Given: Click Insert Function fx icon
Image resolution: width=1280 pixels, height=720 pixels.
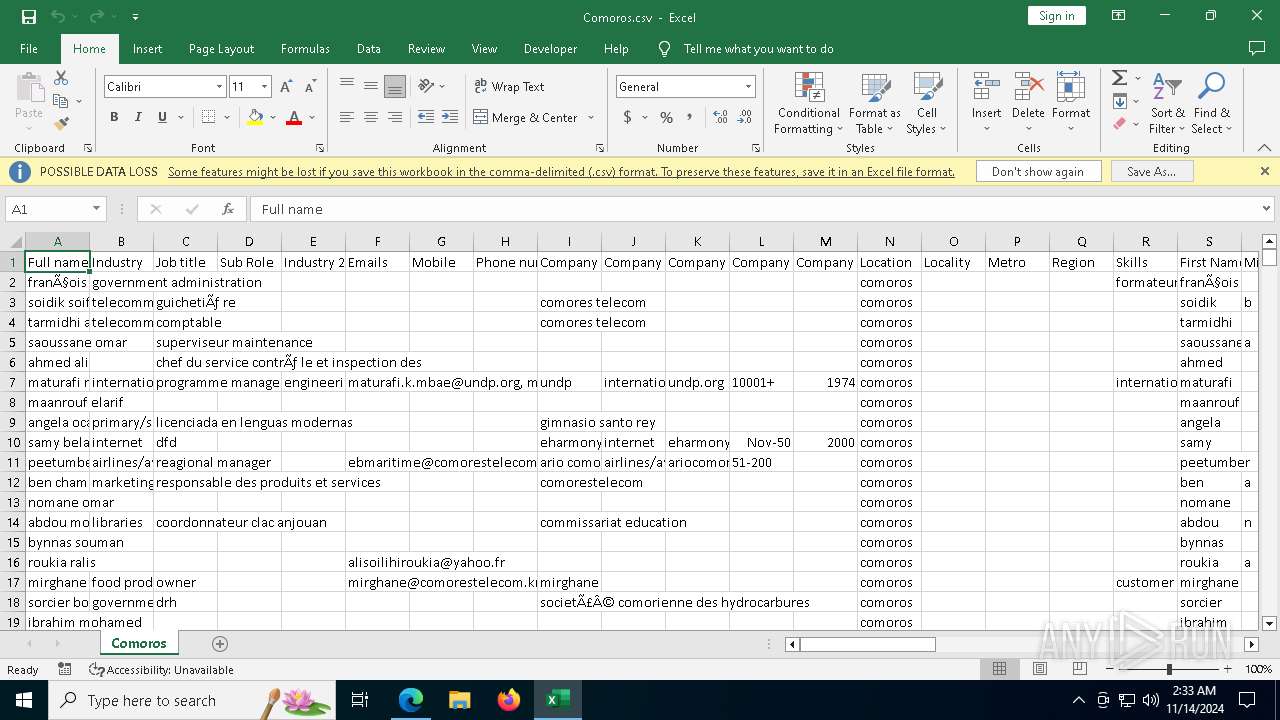Looking at the screenshot, I should (x=228, y=209).
